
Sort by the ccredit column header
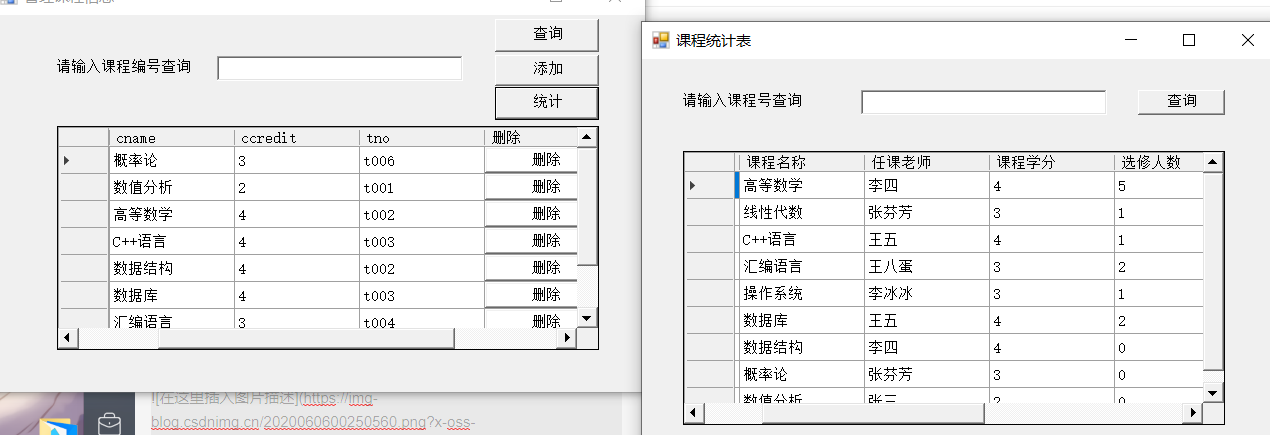(x=297, y=137)
